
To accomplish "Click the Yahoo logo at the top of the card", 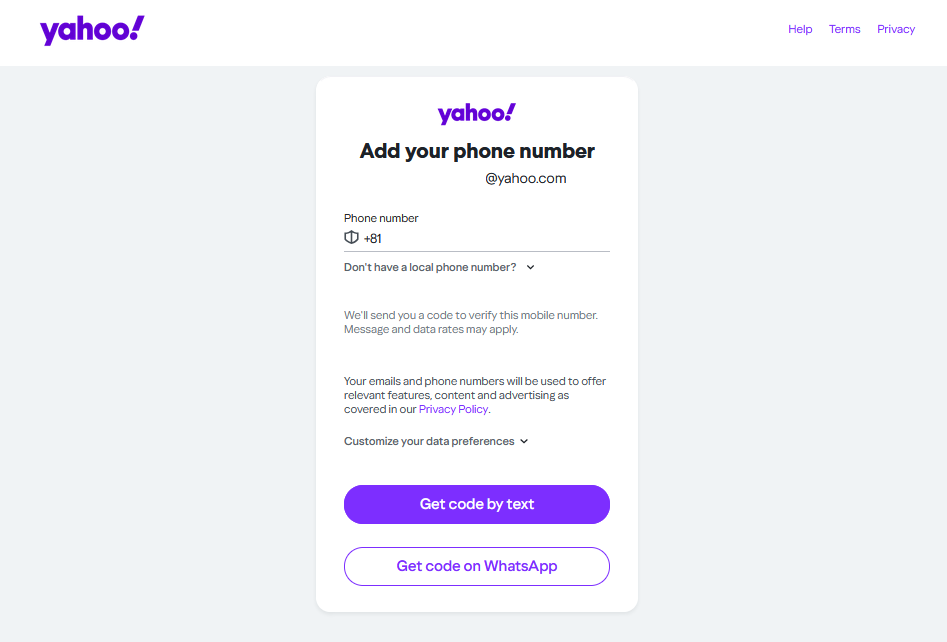I will [476, 113].
